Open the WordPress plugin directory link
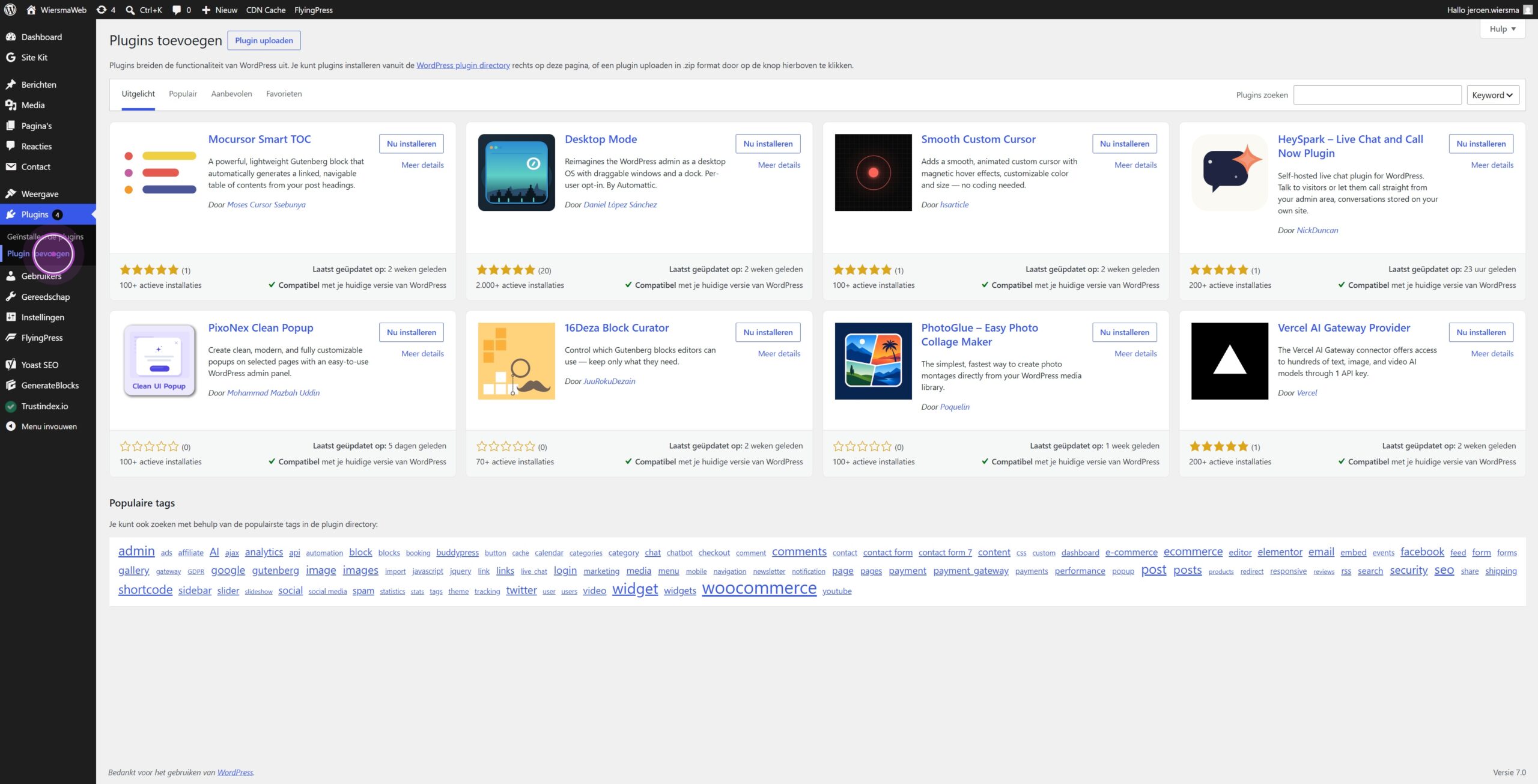The width and height of the screenshot is (1538, 784). [x=463, y=65]
